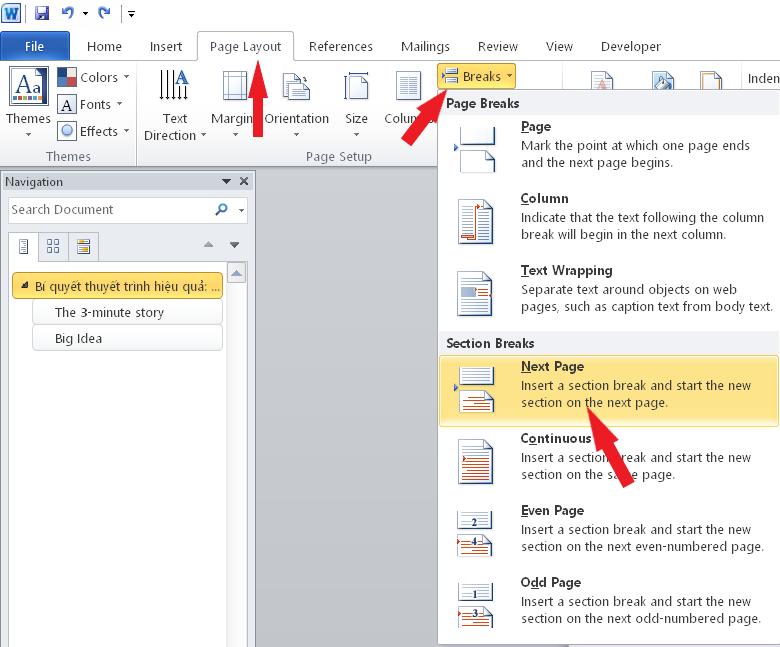This screenshot has width=780, height=647.
Task: Jump to Big Idea heading
Action: tap(79, 338)
